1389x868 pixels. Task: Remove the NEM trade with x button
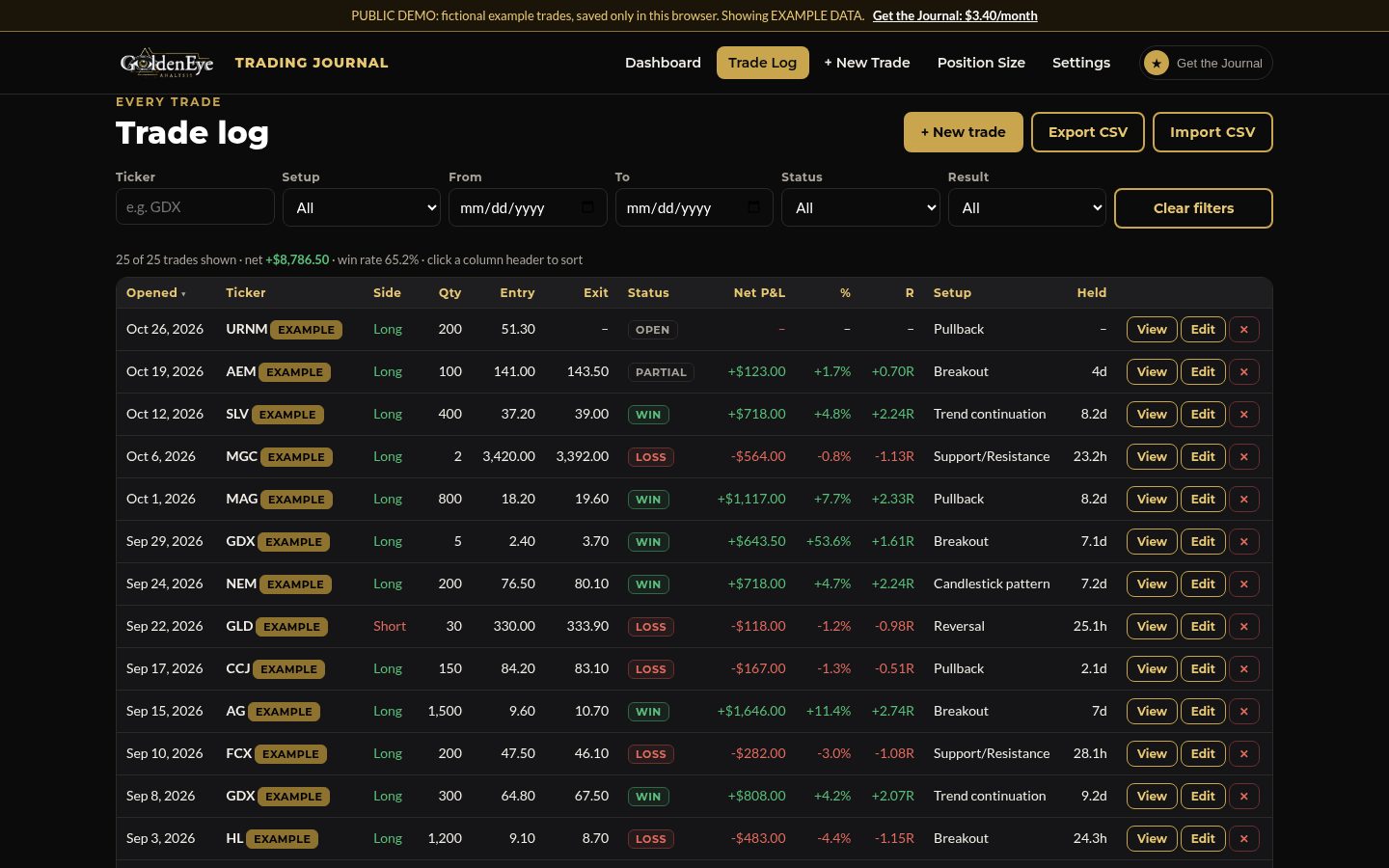(1244, 584)
